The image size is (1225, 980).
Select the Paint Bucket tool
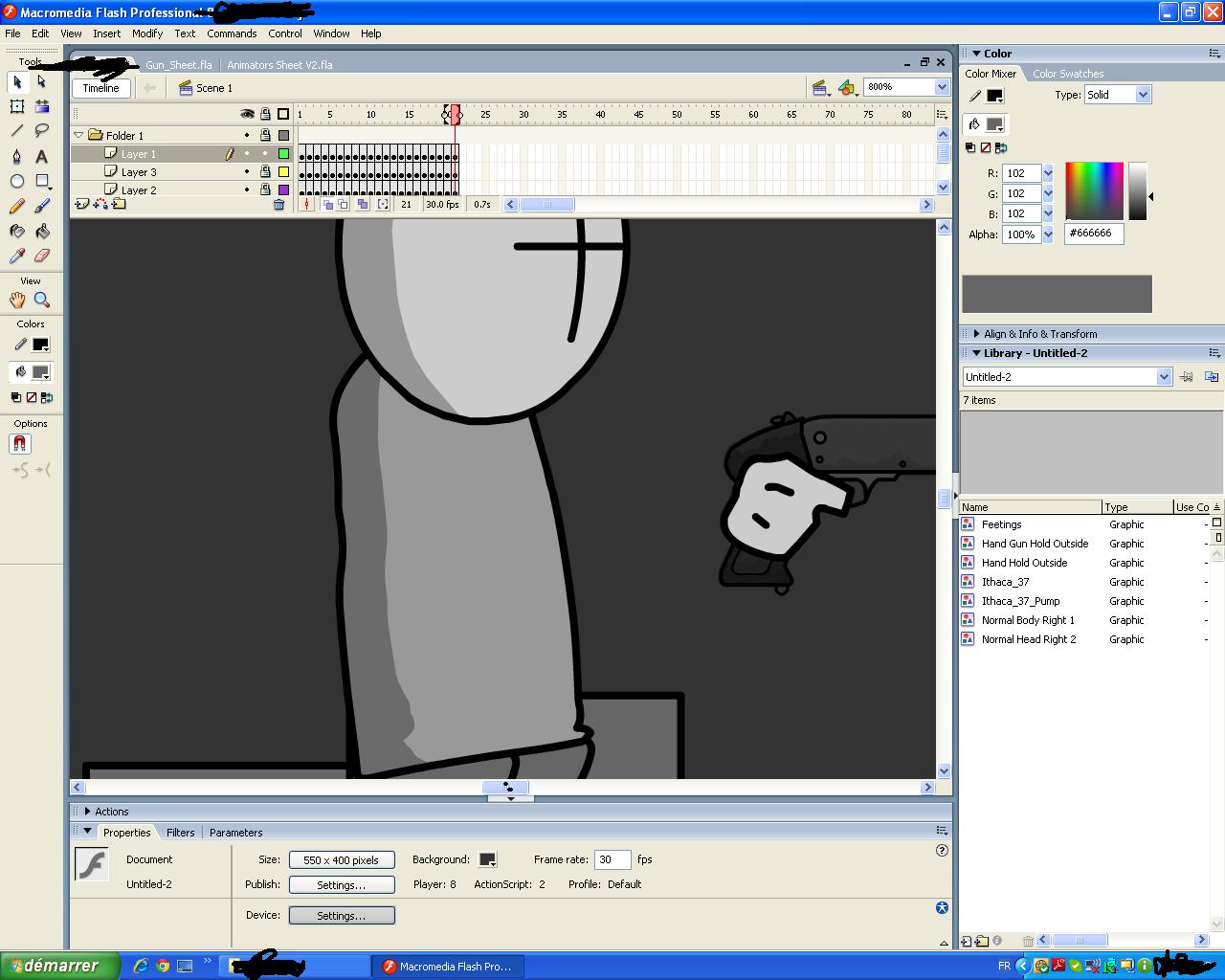(x=42, y=231)
